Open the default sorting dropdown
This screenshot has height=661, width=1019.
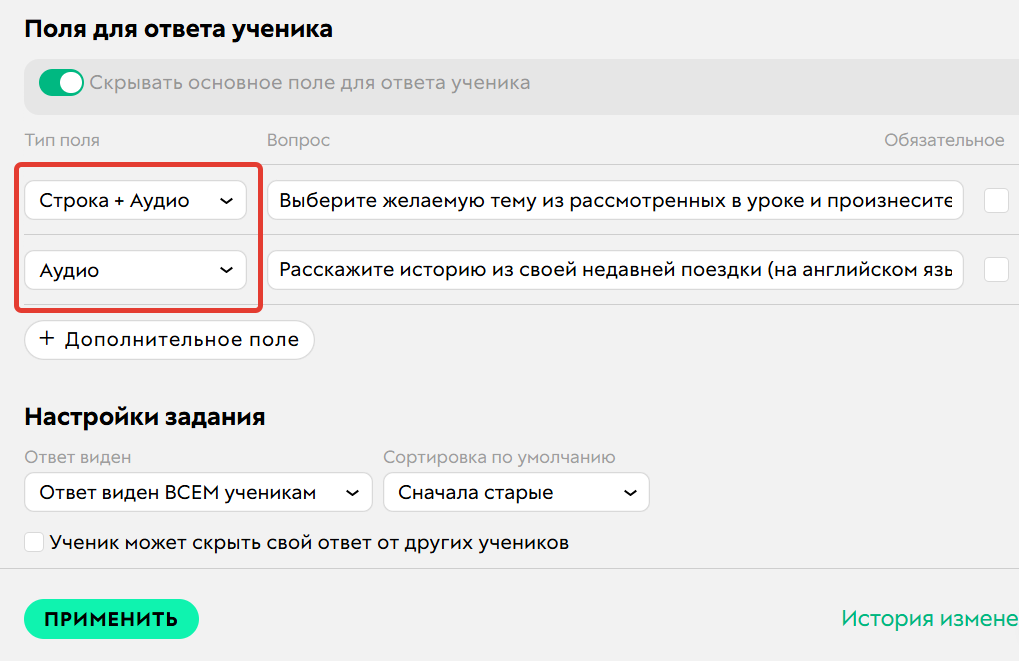click(x=516, y=492)
